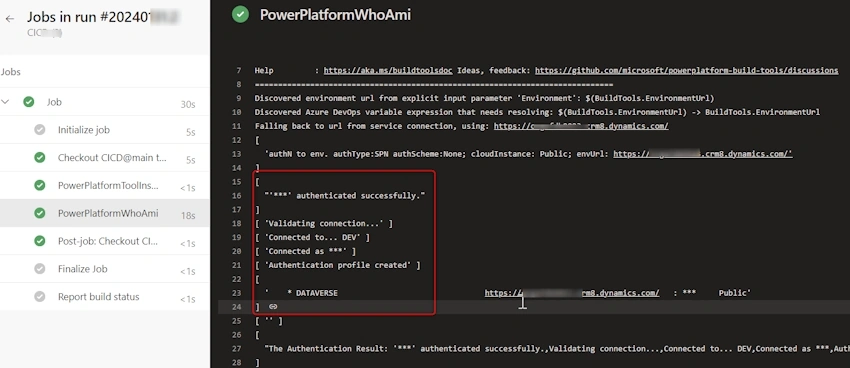Go back using the left arrow icon
Viewport: 850px width, 368px height.
click(10, 19)
